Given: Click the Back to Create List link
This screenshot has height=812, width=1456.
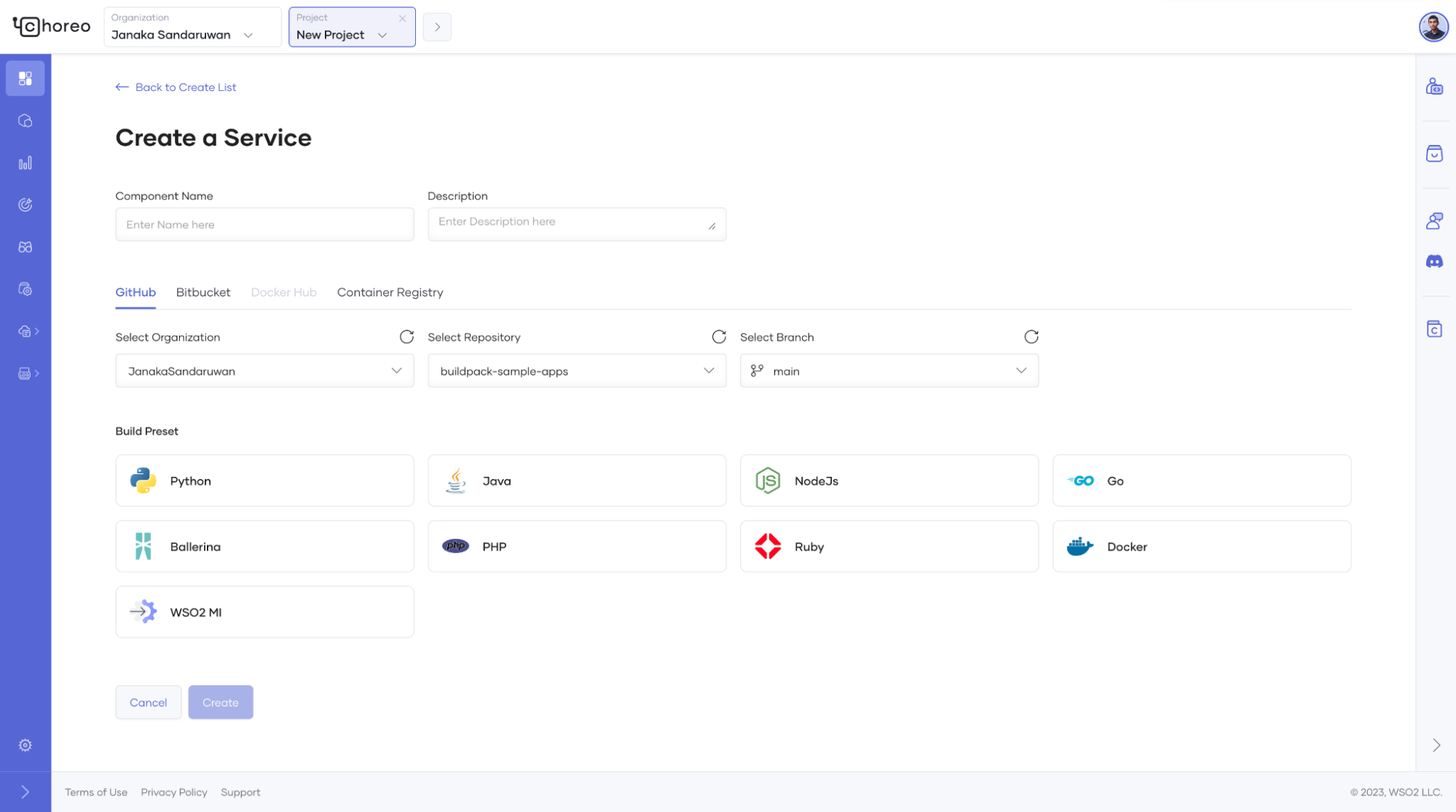Looking at the screenshot, I should tap(176, 87).
